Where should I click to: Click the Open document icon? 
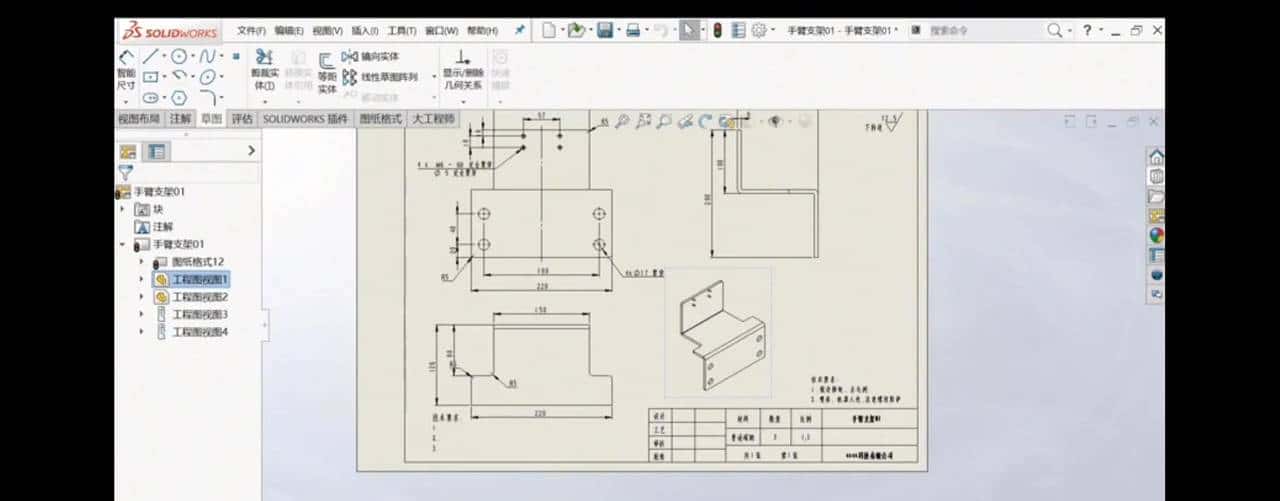pyautogui.click(x=576, y=31)
